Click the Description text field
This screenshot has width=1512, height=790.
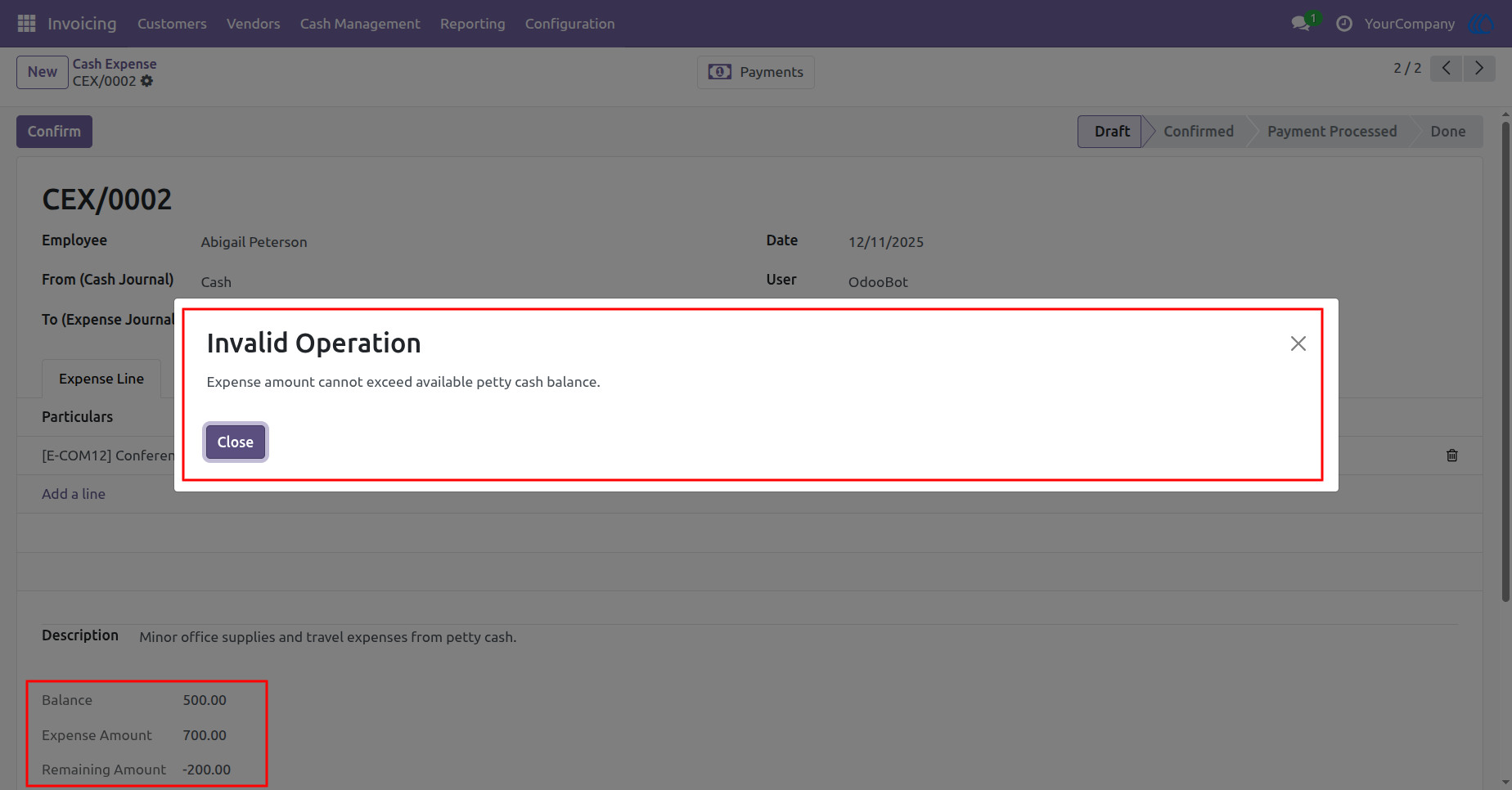(x=328, y=637)
